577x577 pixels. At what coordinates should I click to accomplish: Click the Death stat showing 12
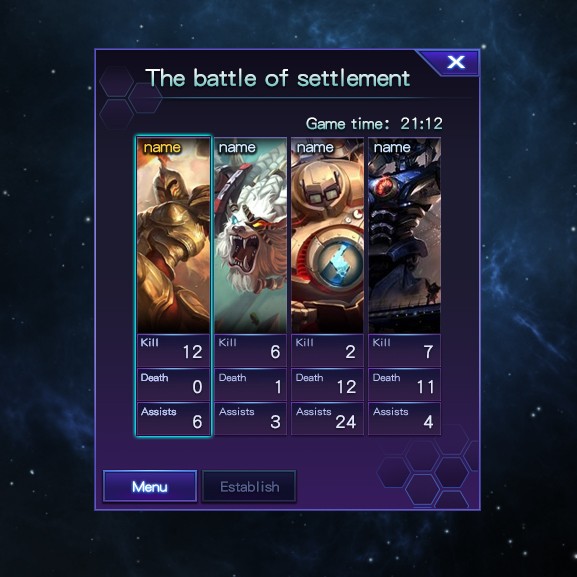(x=327, y=385)
